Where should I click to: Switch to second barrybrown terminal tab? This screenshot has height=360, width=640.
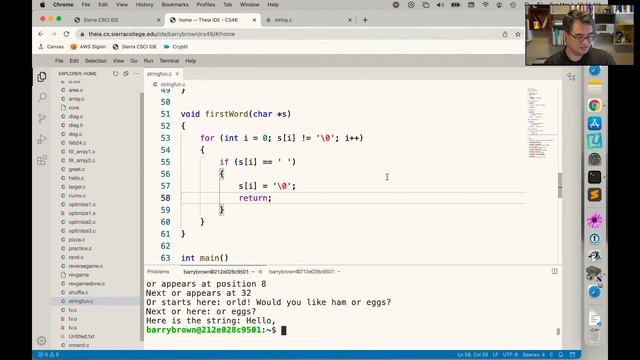304,271
